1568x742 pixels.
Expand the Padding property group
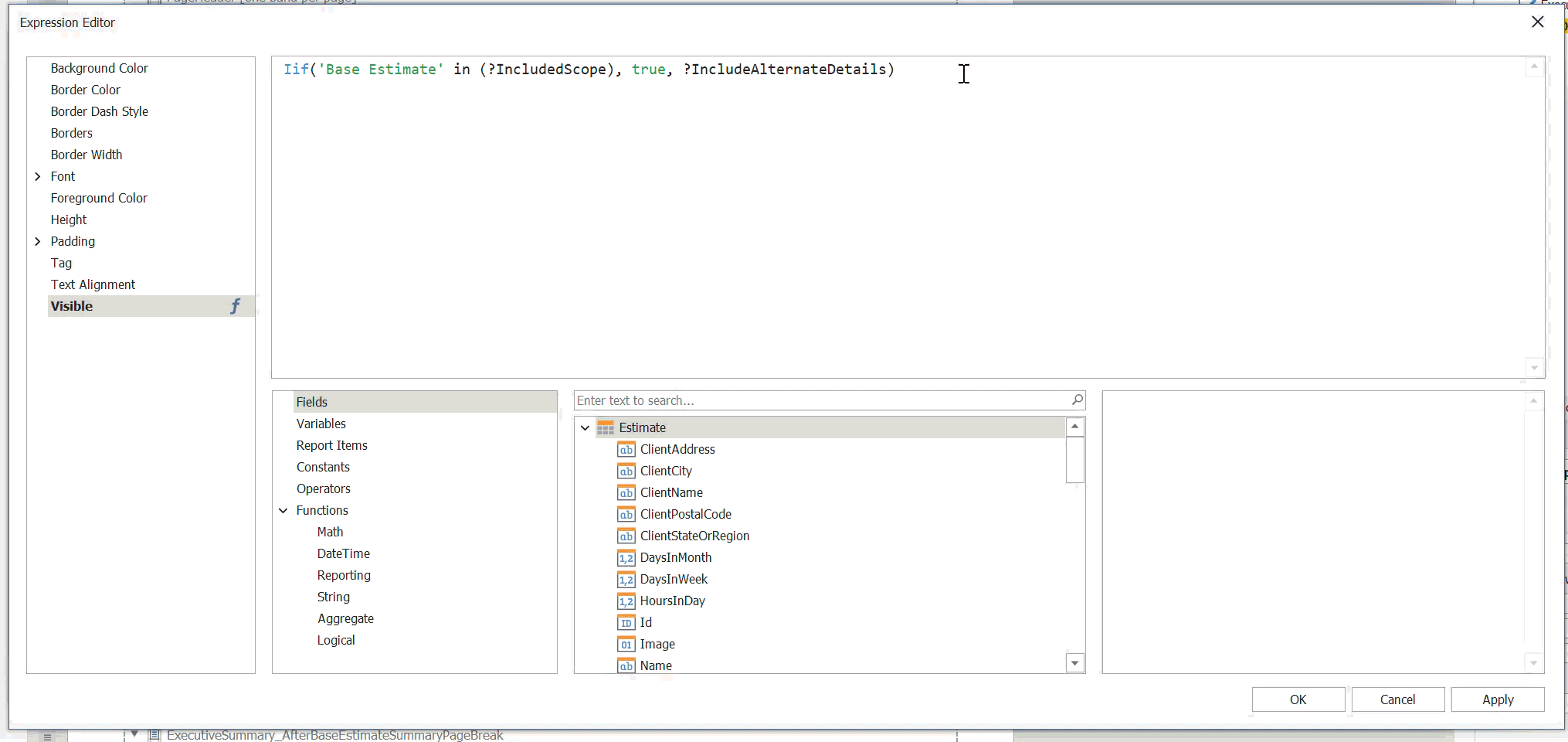click(38, 241)
